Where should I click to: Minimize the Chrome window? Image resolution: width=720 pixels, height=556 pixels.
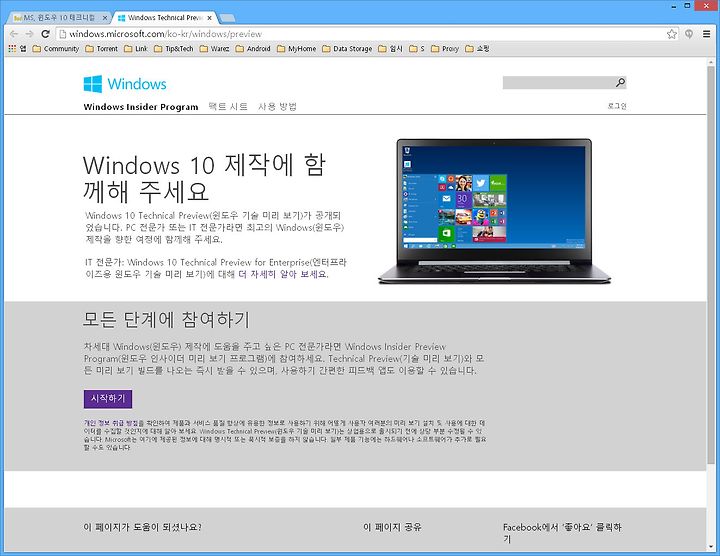[x=674, y=6]
